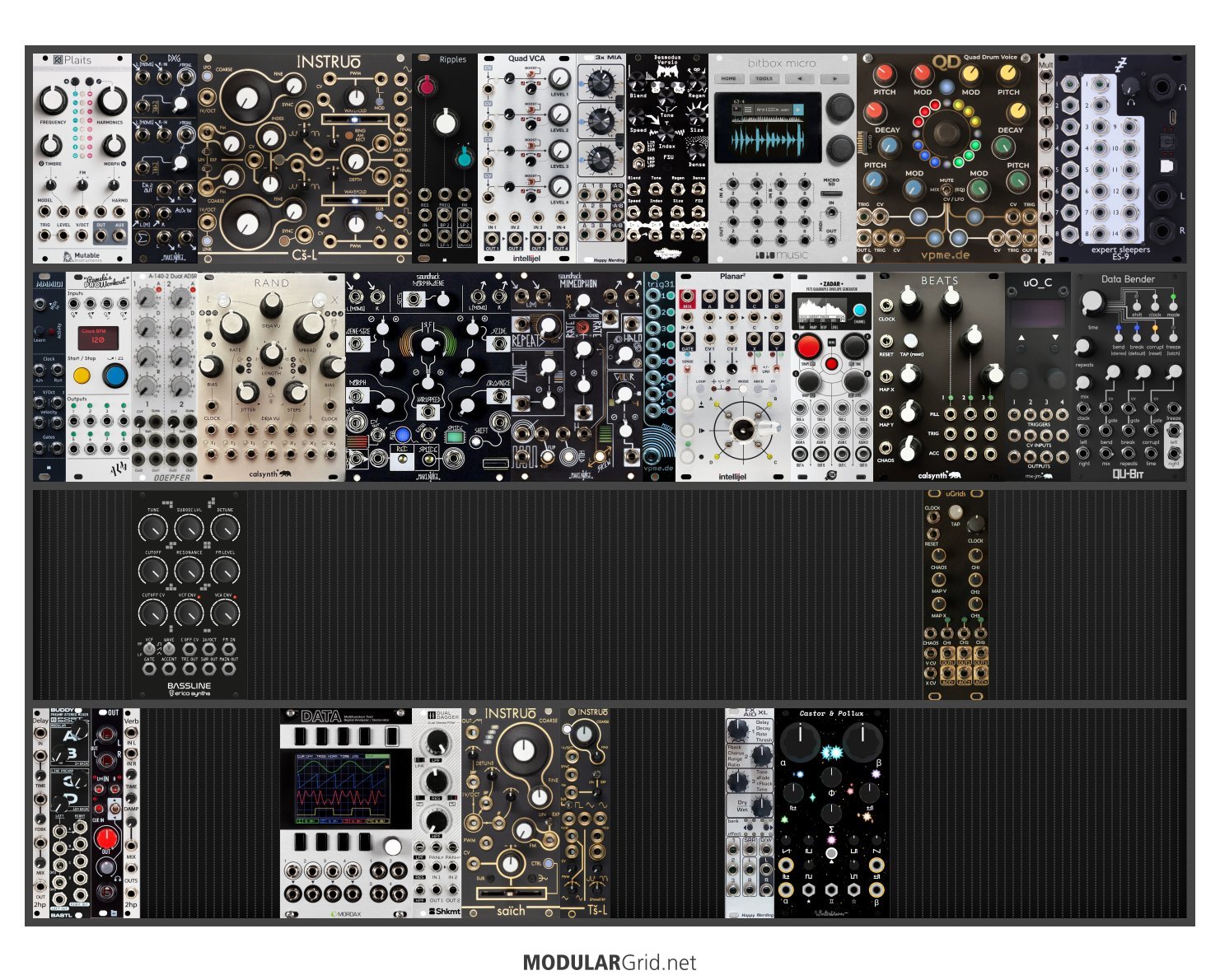Open the ModularGrid.net link
1220x980 pixels.
coord(610,962)
